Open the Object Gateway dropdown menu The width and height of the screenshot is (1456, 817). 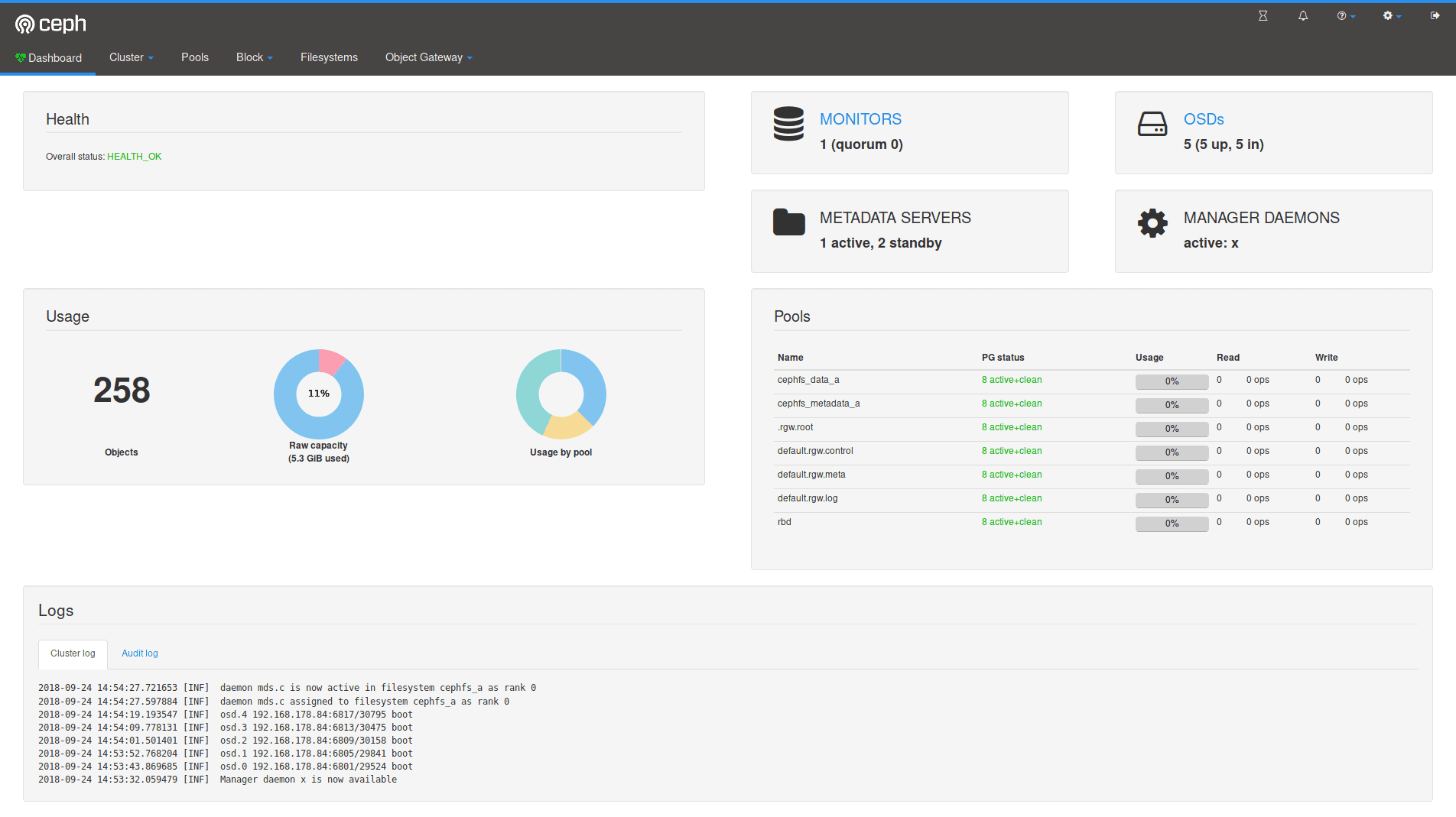click(428, 57)
